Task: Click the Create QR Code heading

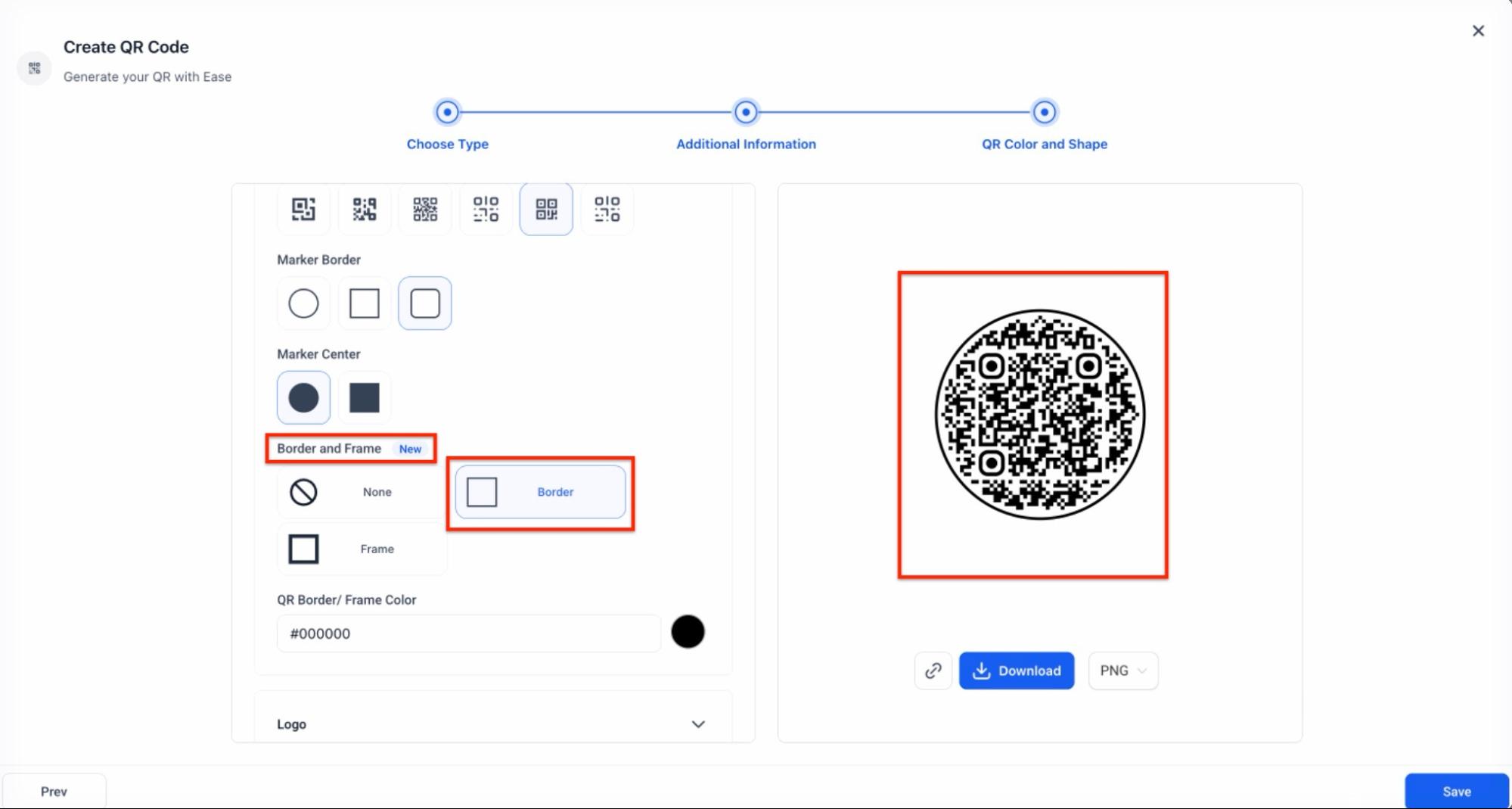Action: coord(126,47)
